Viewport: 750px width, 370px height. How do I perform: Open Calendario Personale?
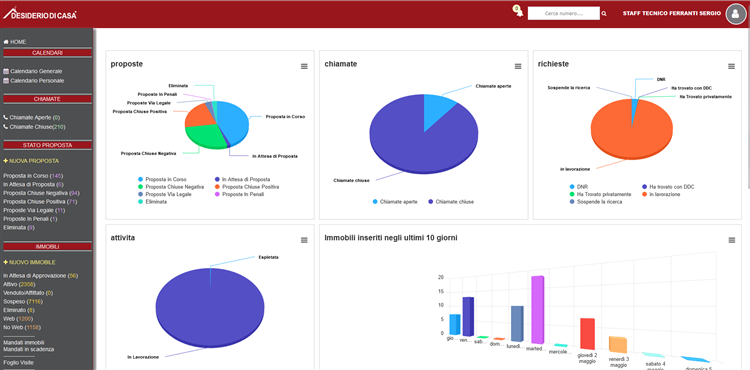(x=34, y=81)
